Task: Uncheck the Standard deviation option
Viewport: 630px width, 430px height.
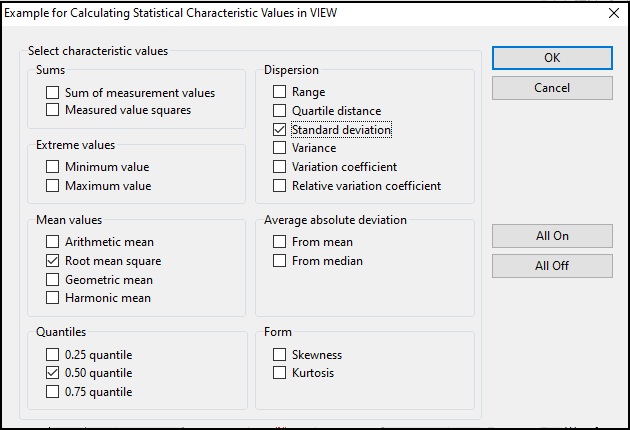Action: point(280,130)
